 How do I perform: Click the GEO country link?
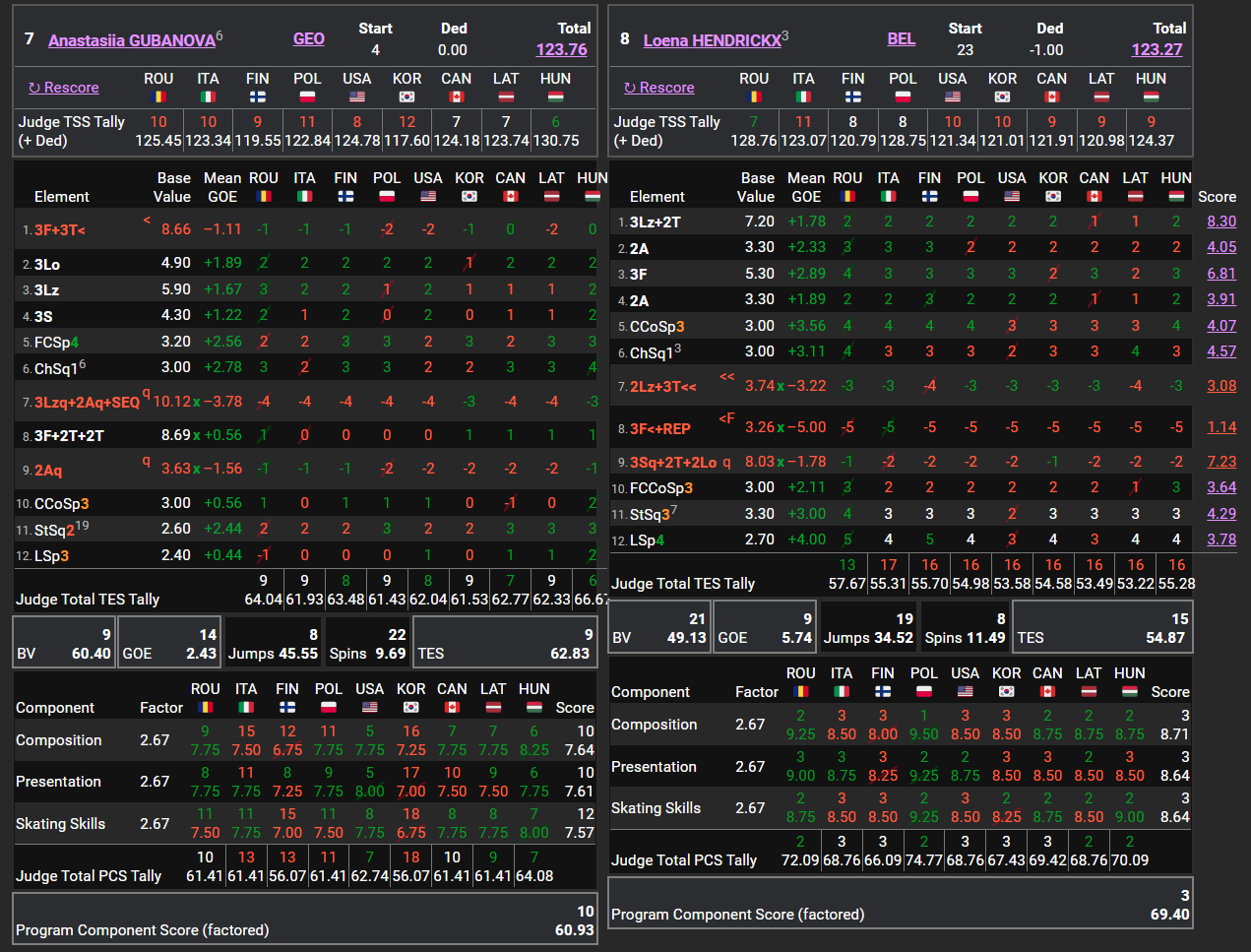point(308,38)
